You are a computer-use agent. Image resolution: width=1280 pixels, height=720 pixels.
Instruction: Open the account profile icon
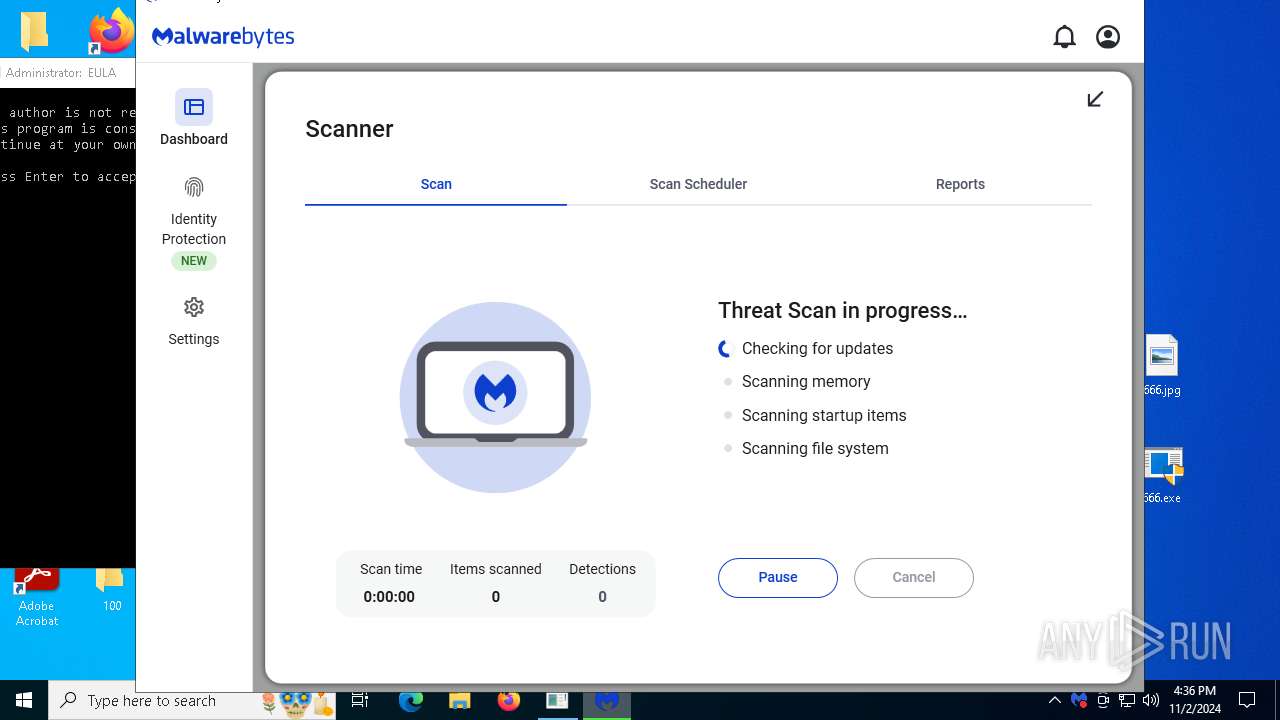(1108, 37)
